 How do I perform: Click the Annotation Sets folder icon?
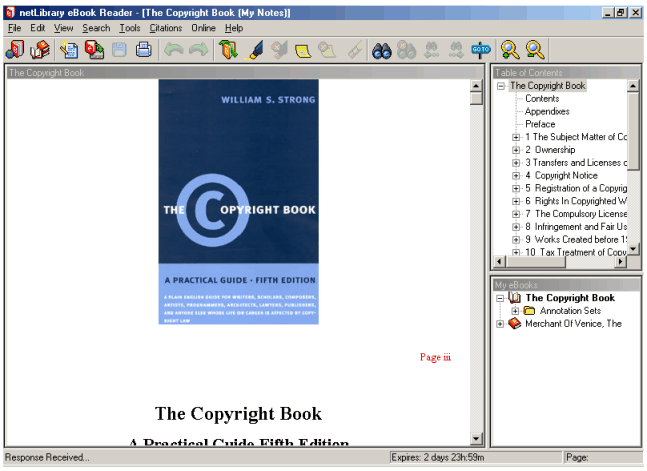[529, 310]
